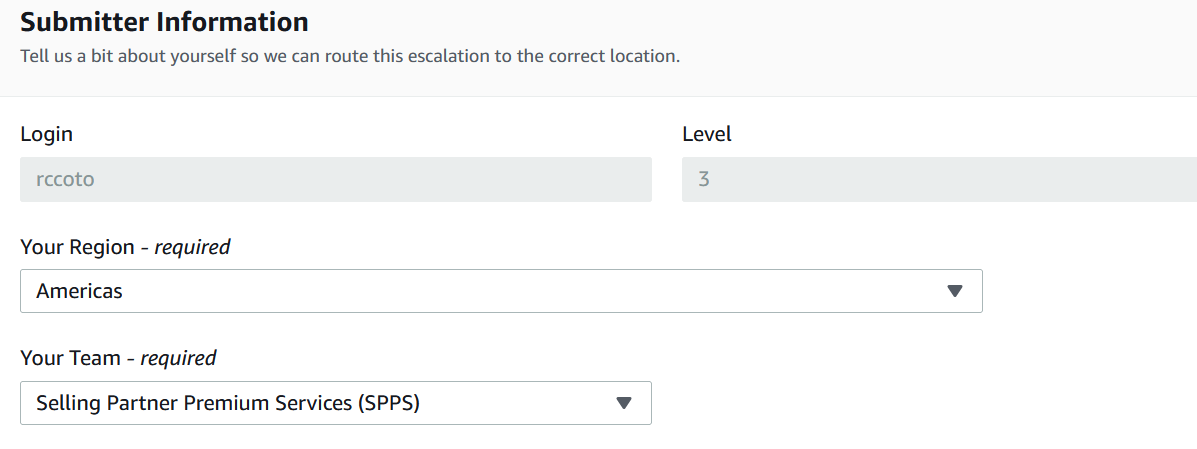Open the Your Team combo box
Screen dimensions: 1197x449
coord(336,403)
